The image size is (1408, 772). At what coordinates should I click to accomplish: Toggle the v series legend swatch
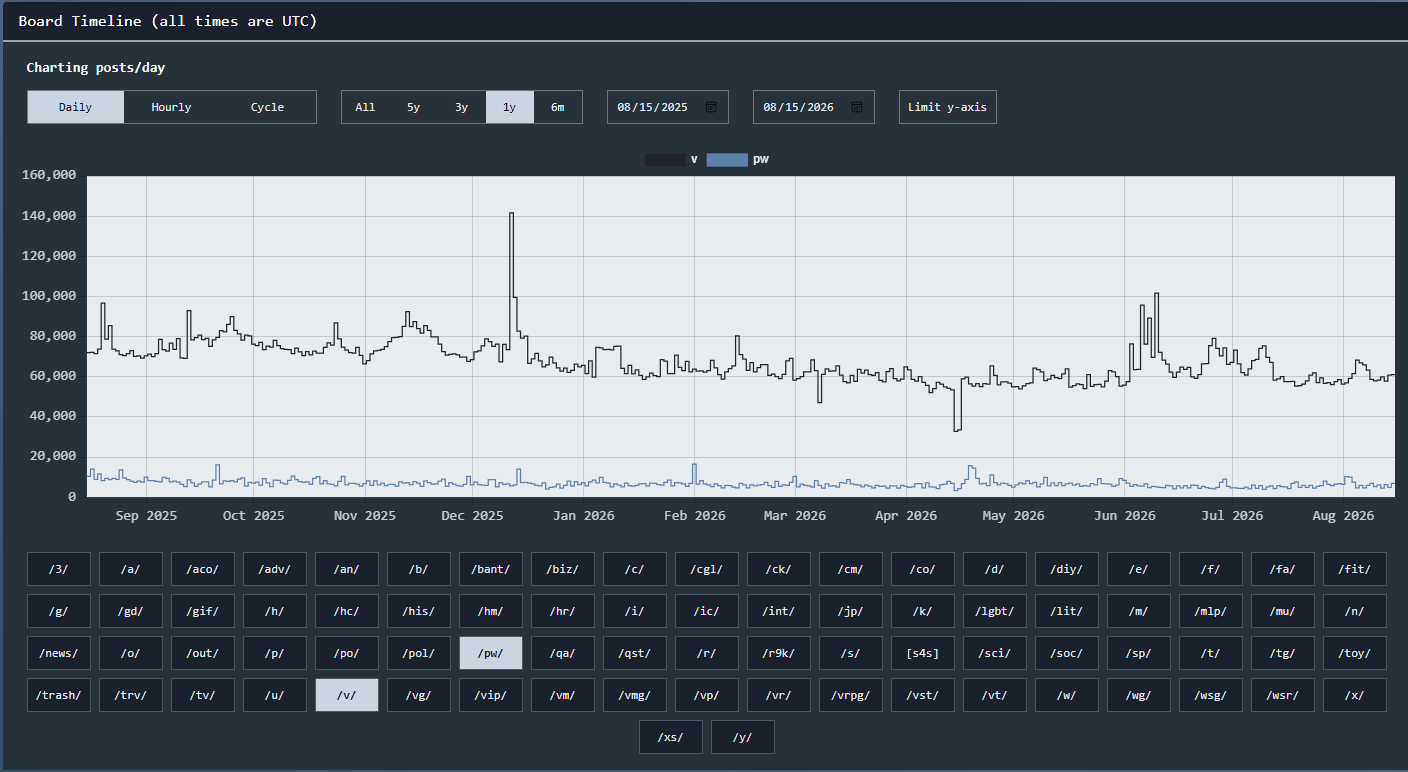pos(665,160)
